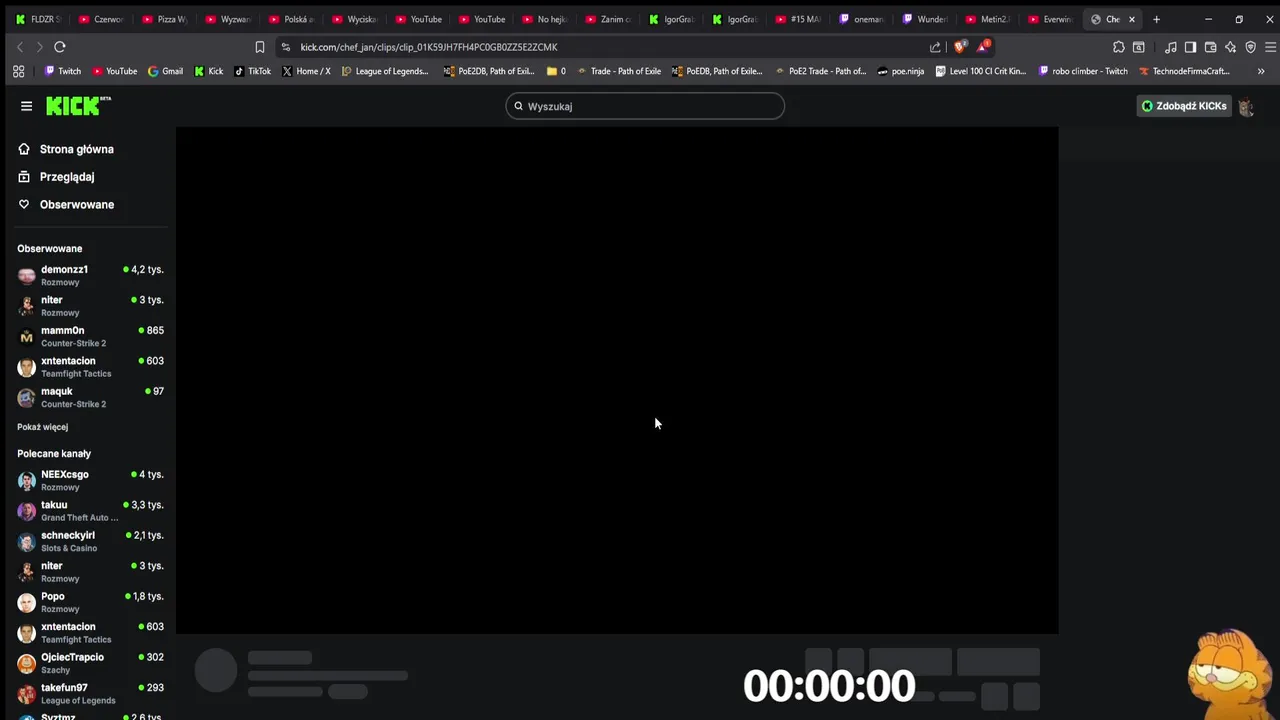Open the PoE2 Trade bookmark
The width and height of the screenshot is (1280, 720).
[819, 71]
